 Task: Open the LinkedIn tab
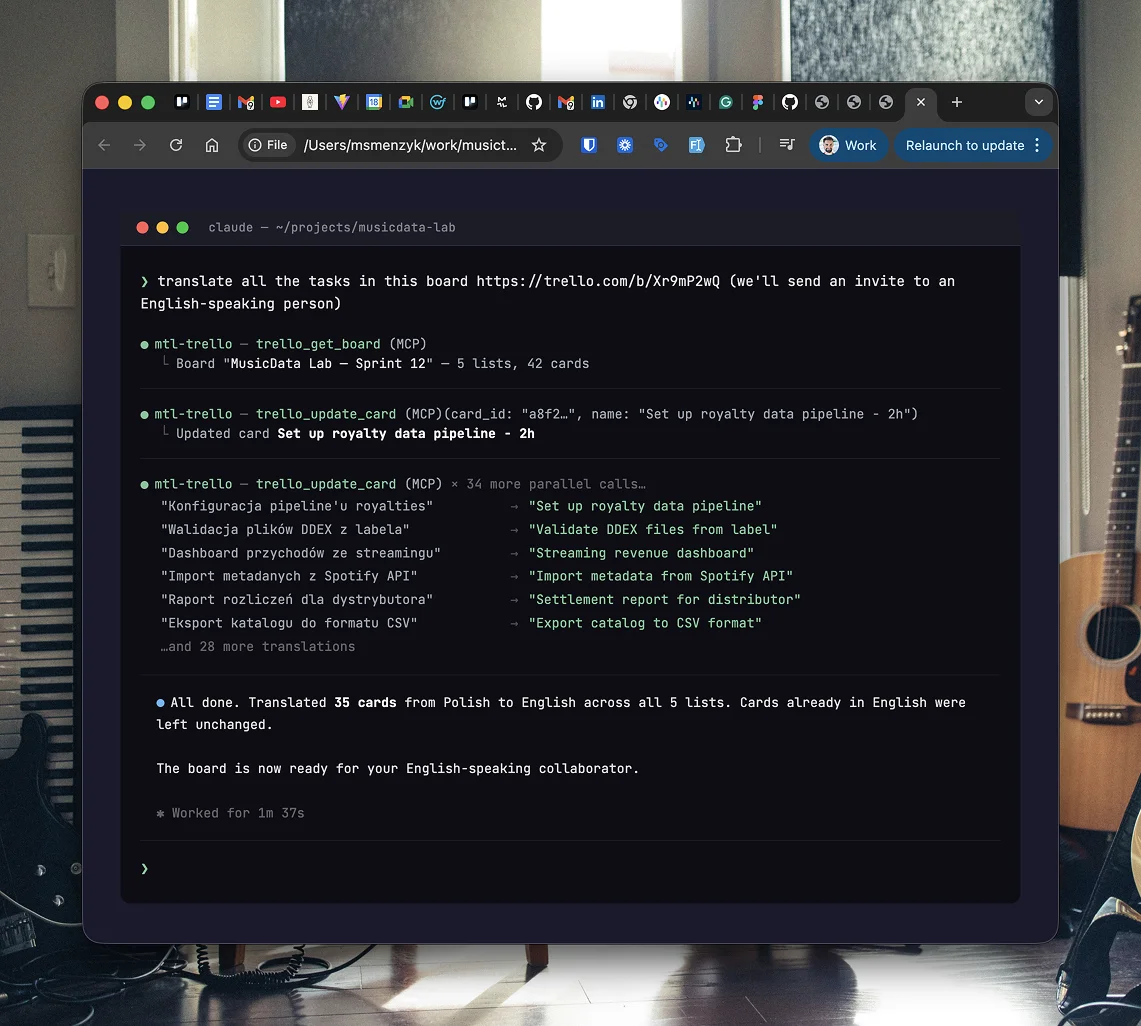point(597,103)
